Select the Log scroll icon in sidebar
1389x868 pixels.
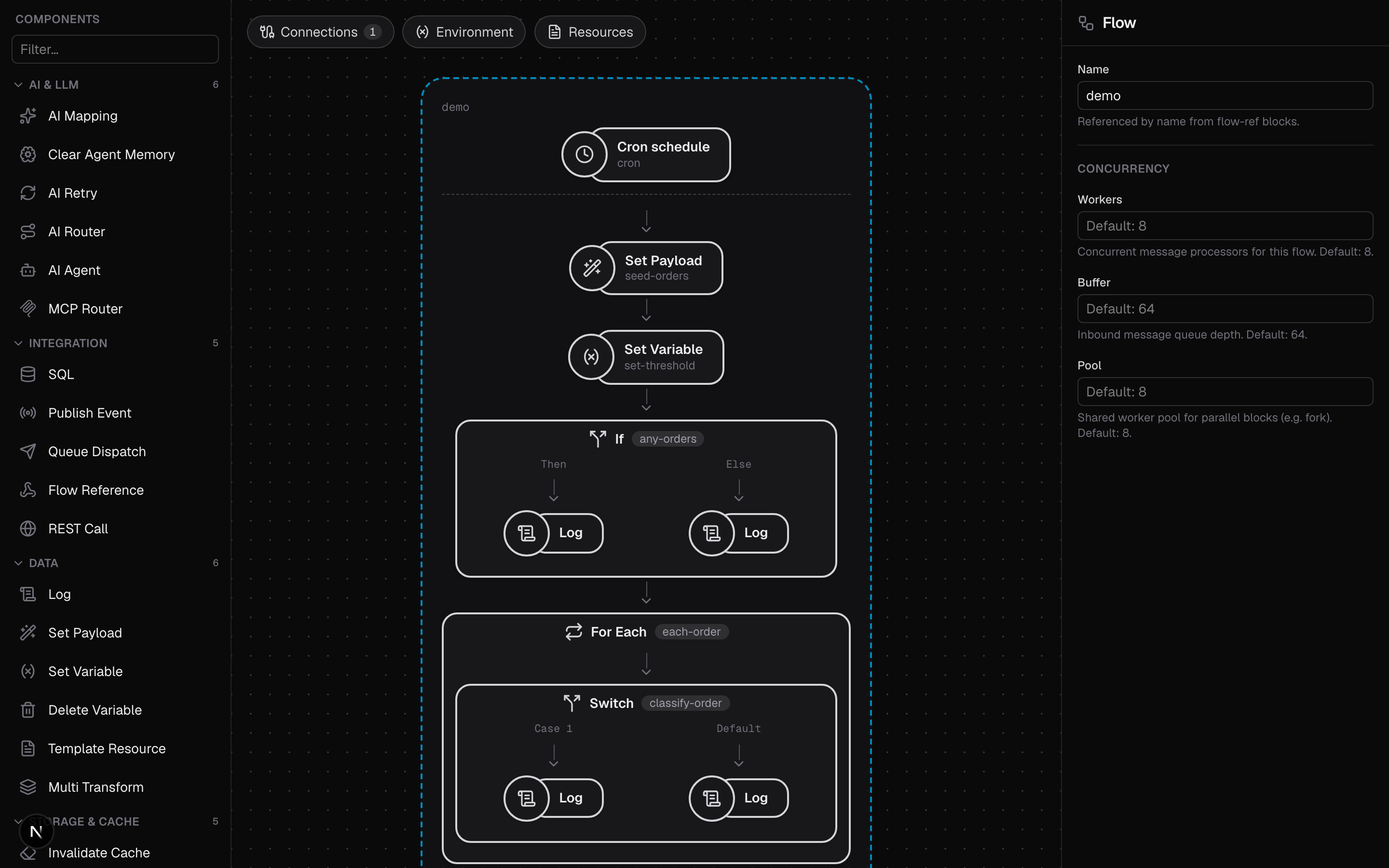[x=27, y=594]
